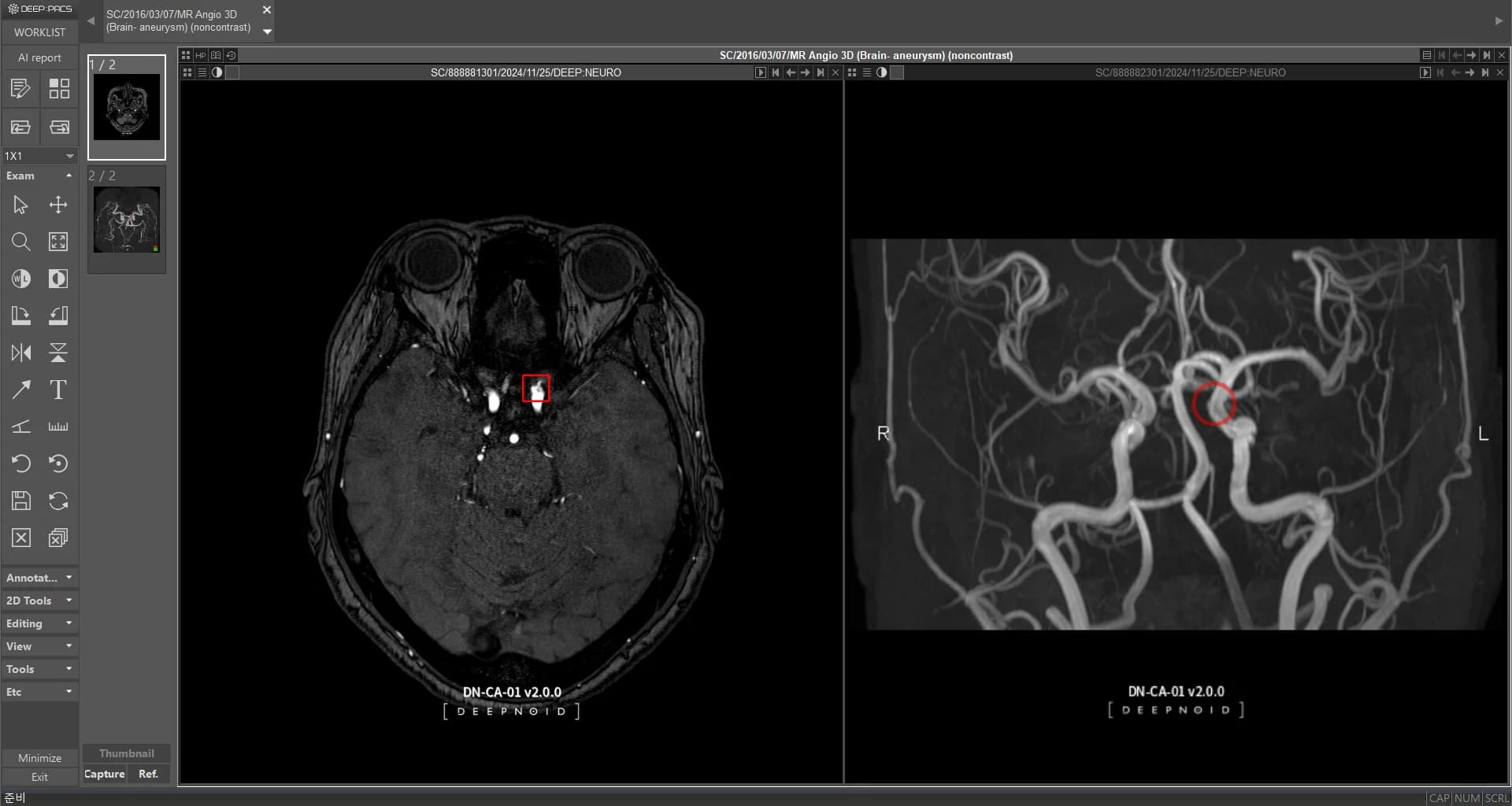Open the AI report
The image size is (1512, 806).
tap(39, 57)
